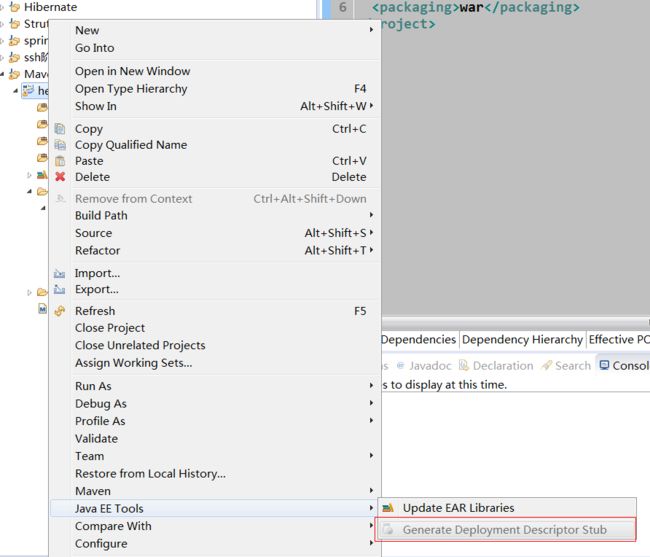Click the Export icon
This screenshot has width=650, height=557.
60,289
